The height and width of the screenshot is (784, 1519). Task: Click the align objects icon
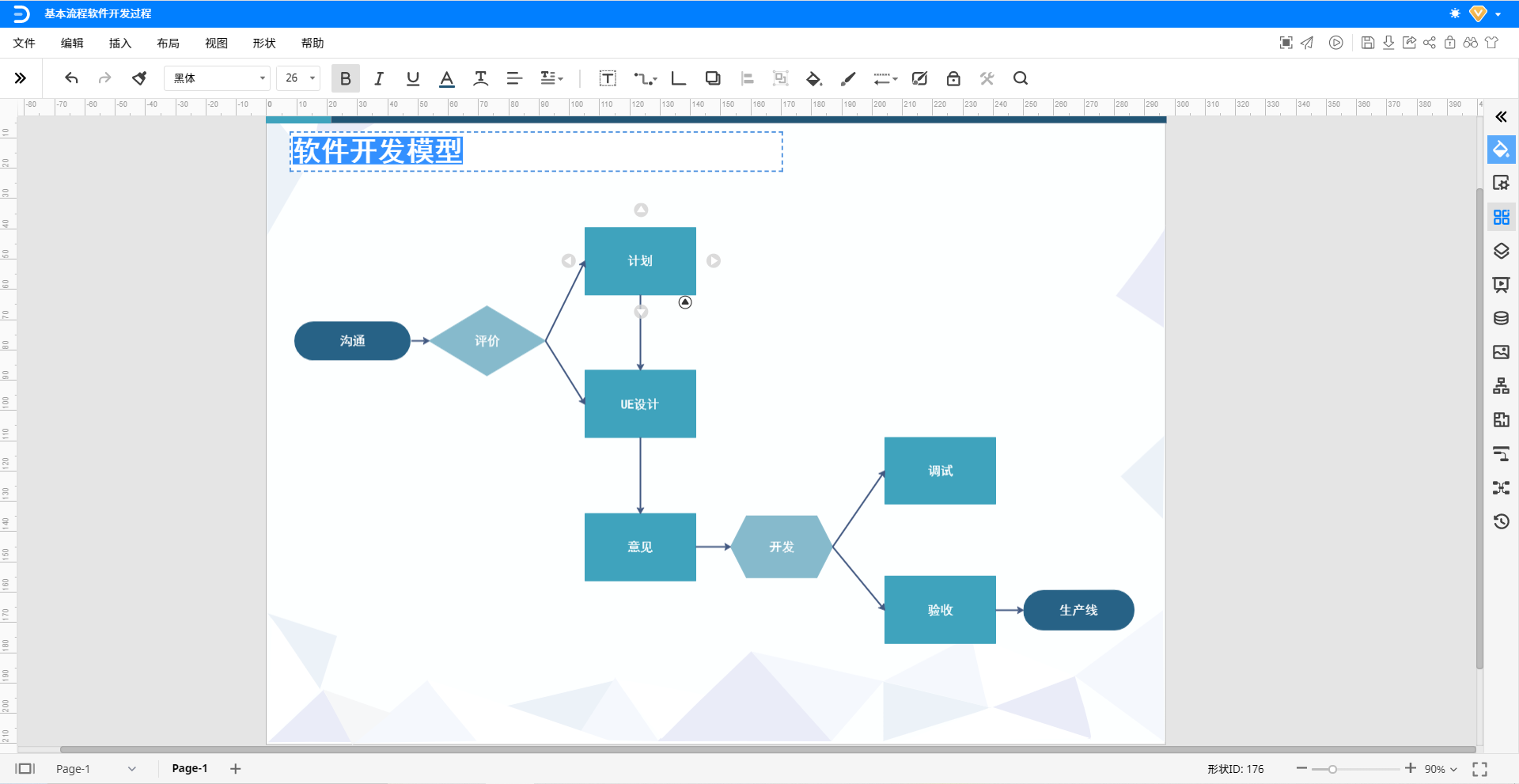[x=747, y=78]
